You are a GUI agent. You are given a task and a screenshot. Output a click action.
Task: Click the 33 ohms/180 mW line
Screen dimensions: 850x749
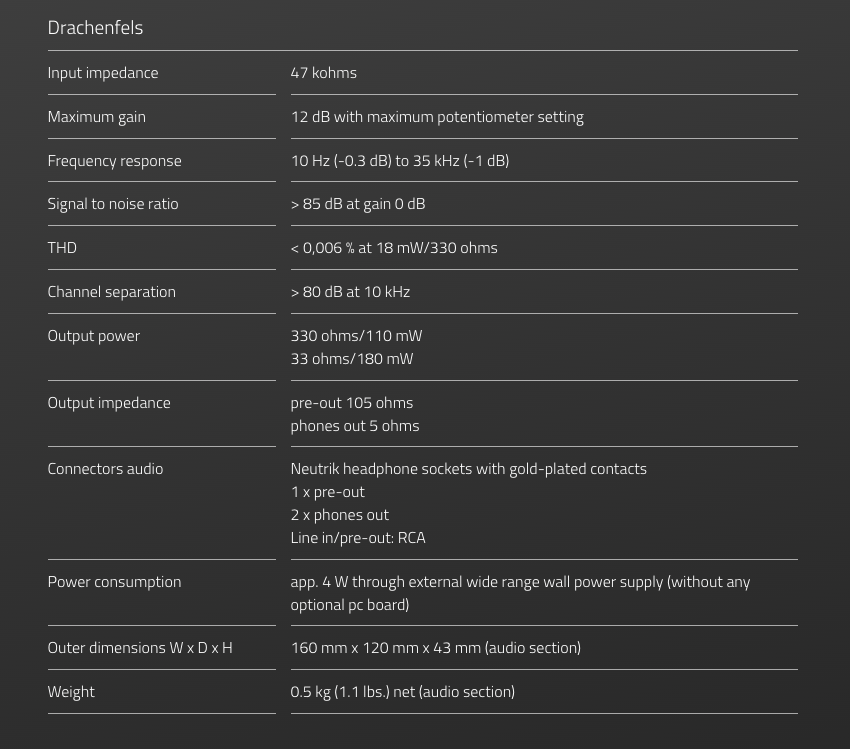pyautogui.click(x=351, y=359)
